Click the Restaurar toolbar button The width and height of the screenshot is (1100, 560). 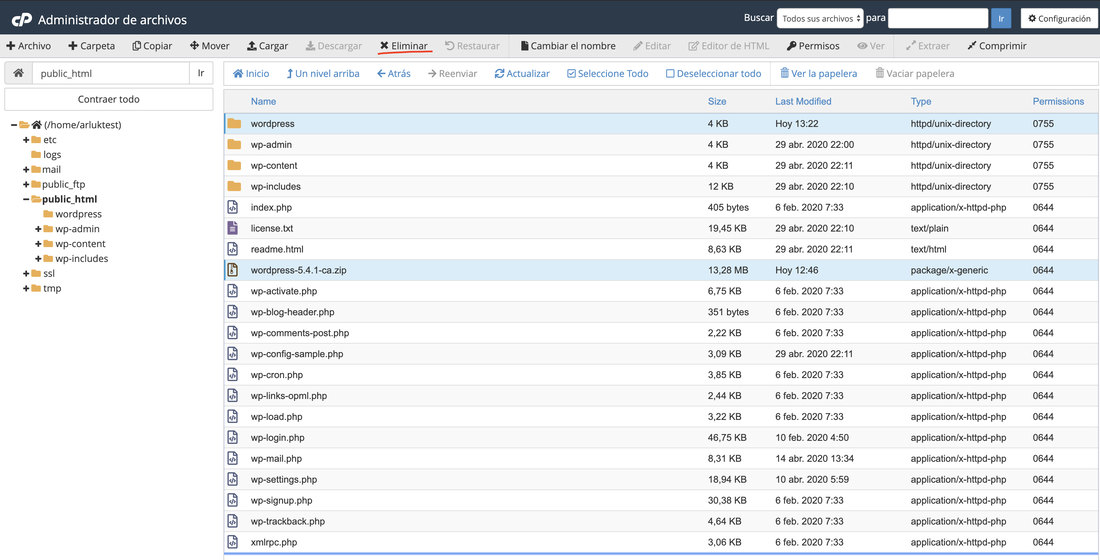pos(473,46)
